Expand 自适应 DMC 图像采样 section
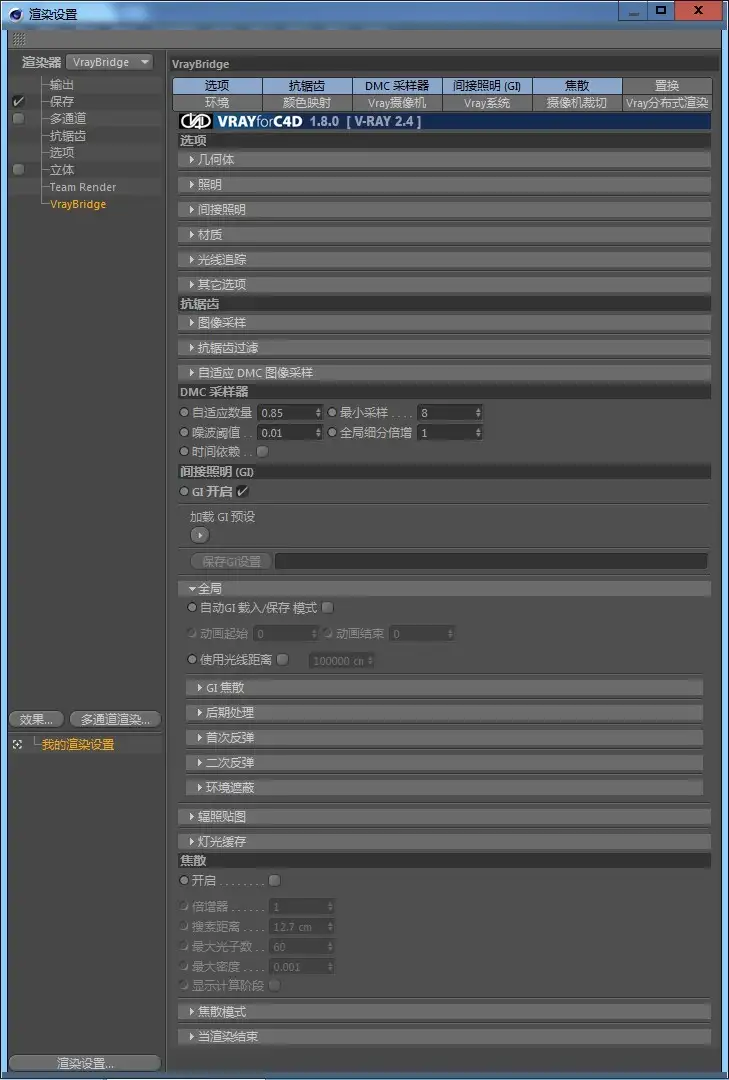This screenshot has height=1080, width=729. [x=444, y=373]
